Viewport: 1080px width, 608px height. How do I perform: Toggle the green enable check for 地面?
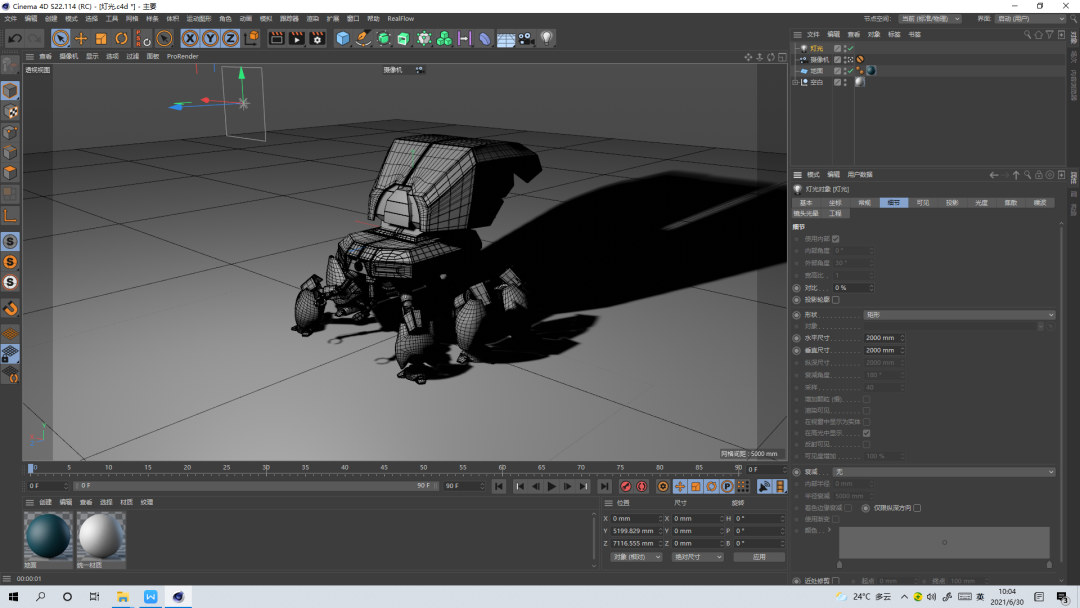pyautogui.click(x=851, y=70)
